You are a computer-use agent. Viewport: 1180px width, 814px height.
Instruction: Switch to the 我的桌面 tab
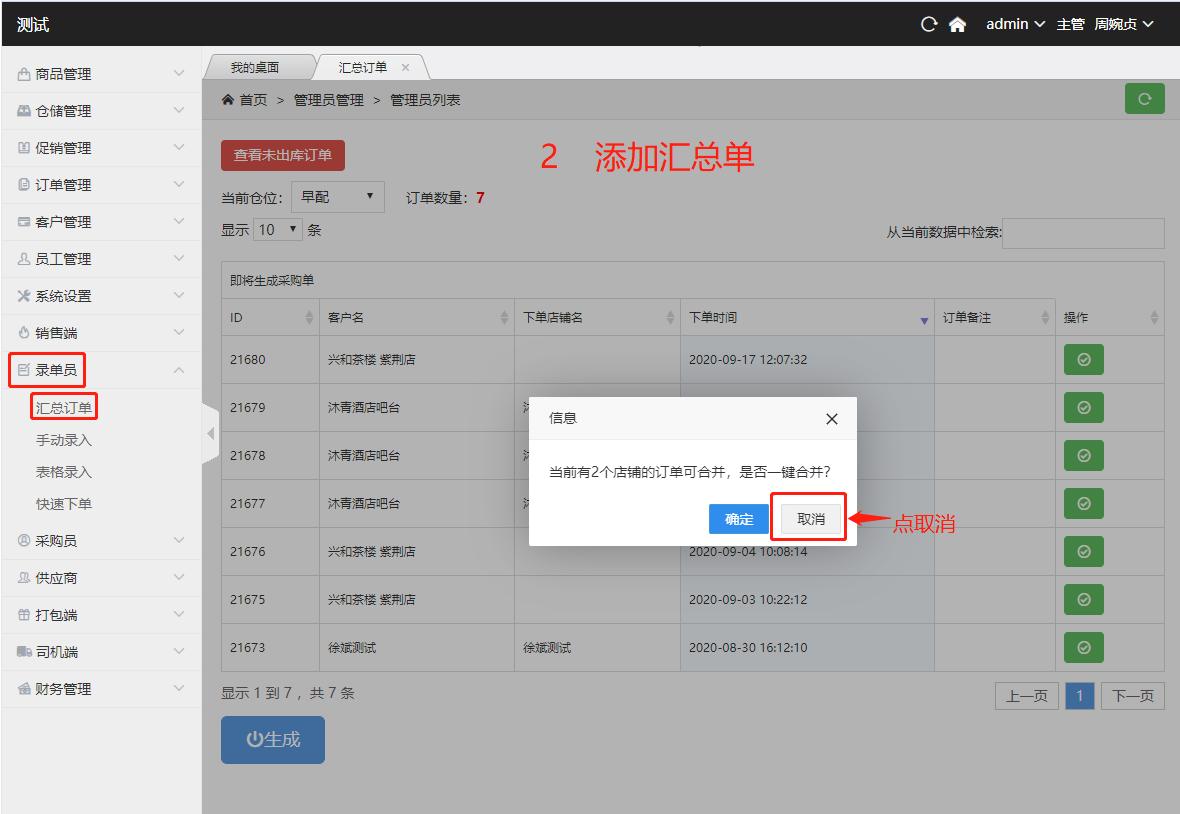tap(255, 68)
